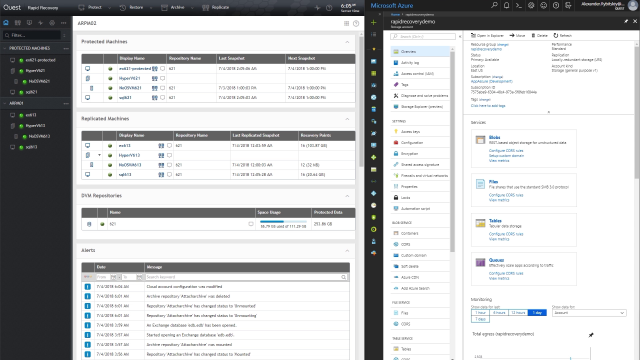Click the green plus Create a resource icon
The width and height of the screenshot is (640, 360).
click(x=373, y=22)
